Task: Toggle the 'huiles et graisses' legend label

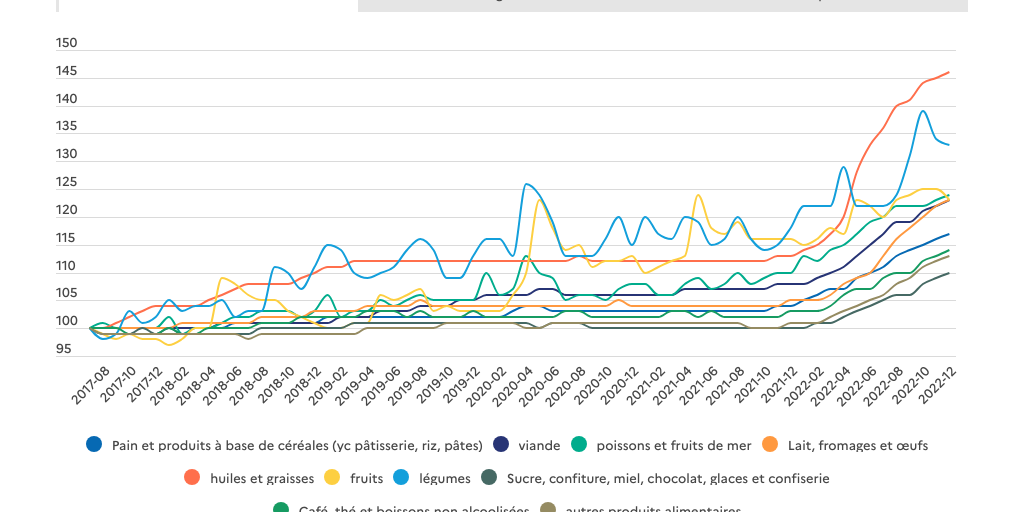Action: (x=262, y=479)
